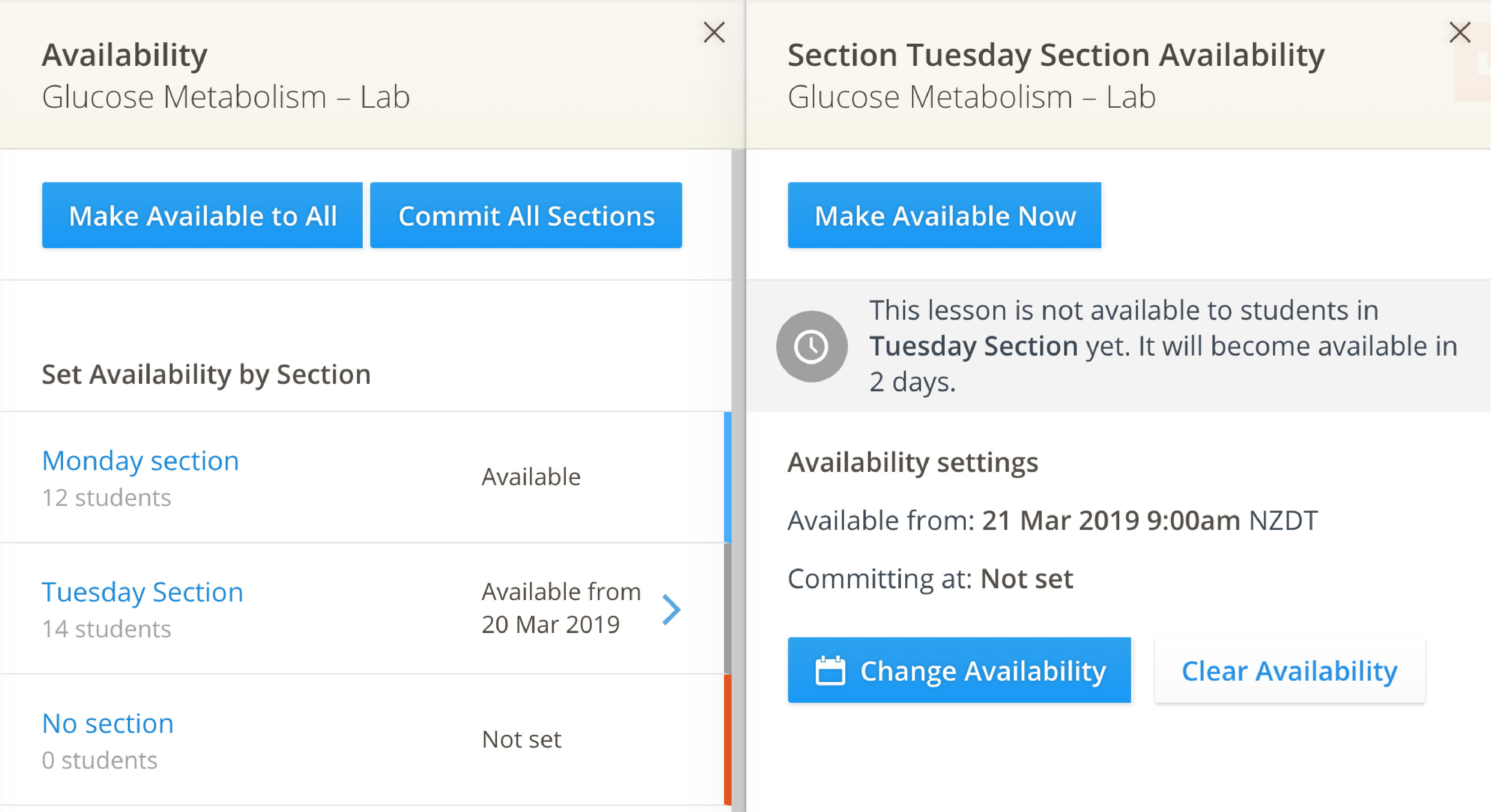
Task: Open the No section link
Action: click(108, 724)
